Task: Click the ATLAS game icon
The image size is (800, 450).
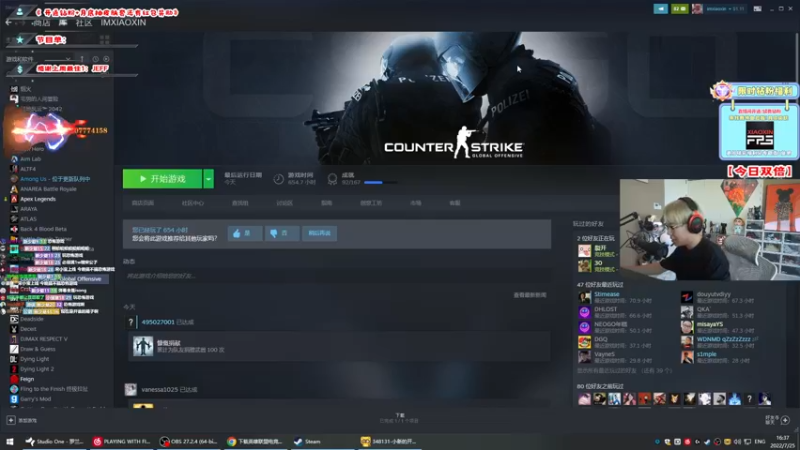Action: click(x=14, y=219)
